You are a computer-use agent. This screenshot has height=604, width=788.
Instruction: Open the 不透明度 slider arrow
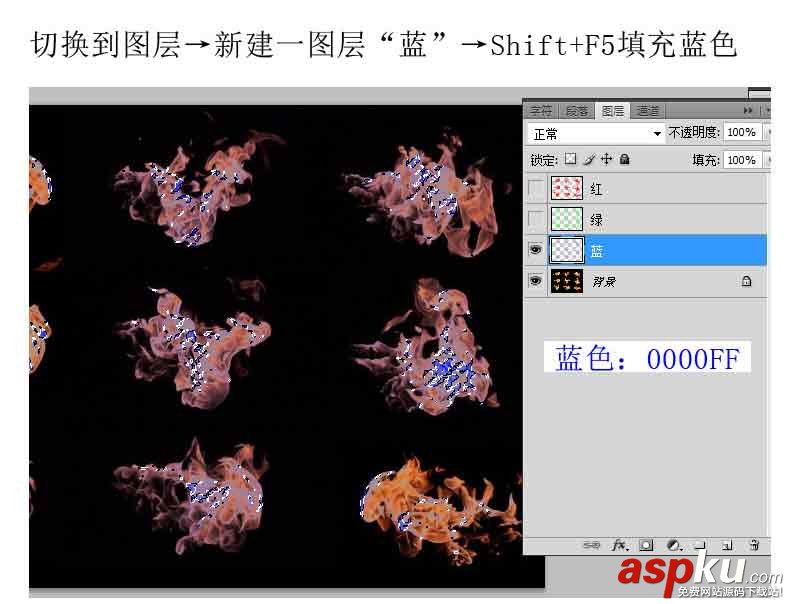766,133
